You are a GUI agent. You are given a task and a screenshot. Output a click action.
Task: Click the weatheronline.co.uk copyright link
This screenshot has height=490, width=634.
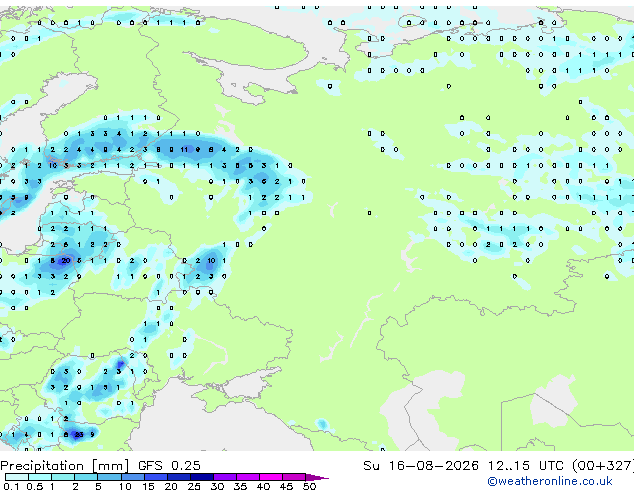click(x=550, y=482)
